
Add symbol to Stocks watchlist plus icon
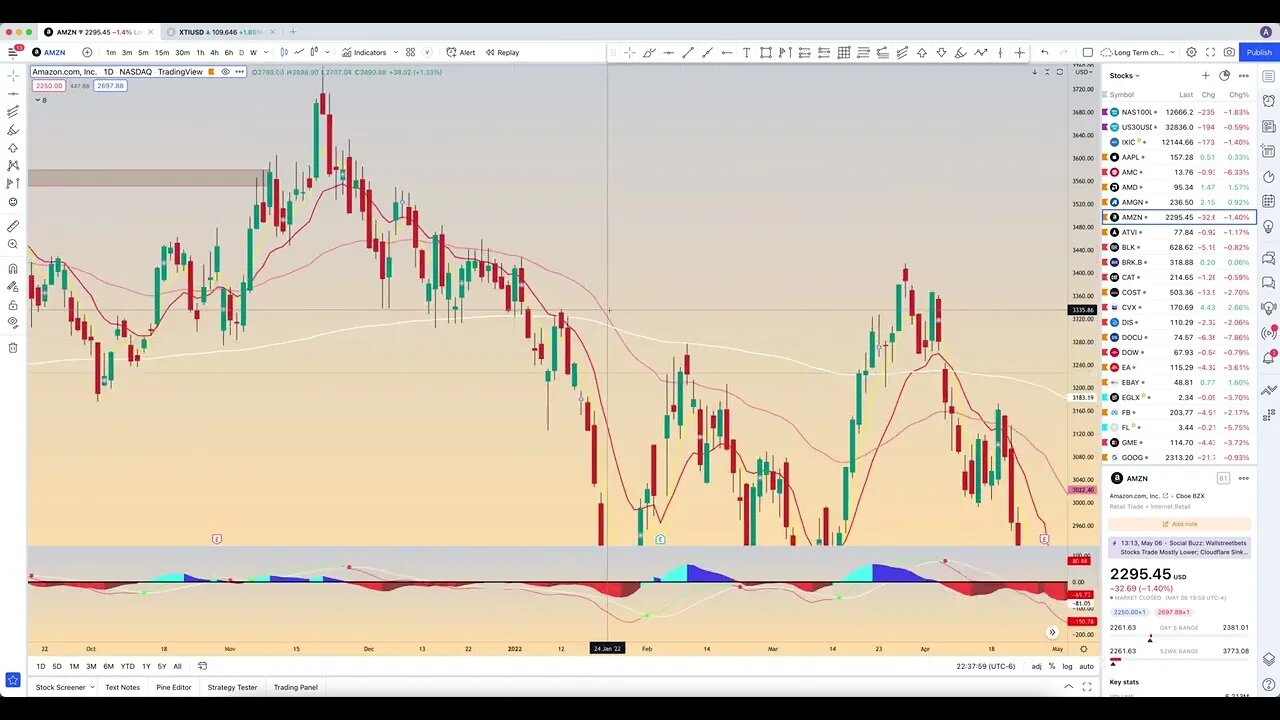coord(1205,75)
